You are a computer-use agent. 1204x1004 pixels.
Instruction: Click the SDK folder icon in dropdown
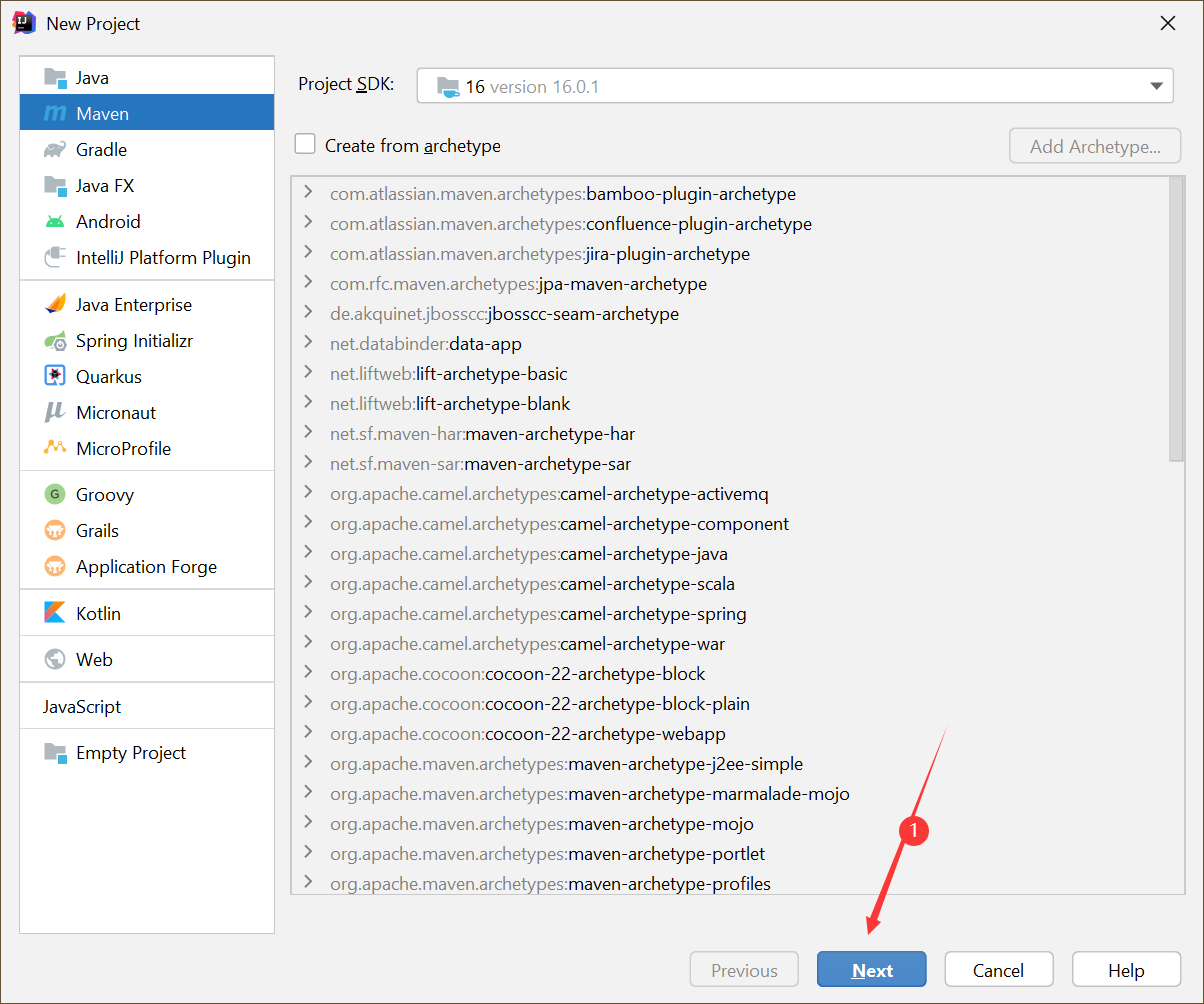[x=448, y=87]
